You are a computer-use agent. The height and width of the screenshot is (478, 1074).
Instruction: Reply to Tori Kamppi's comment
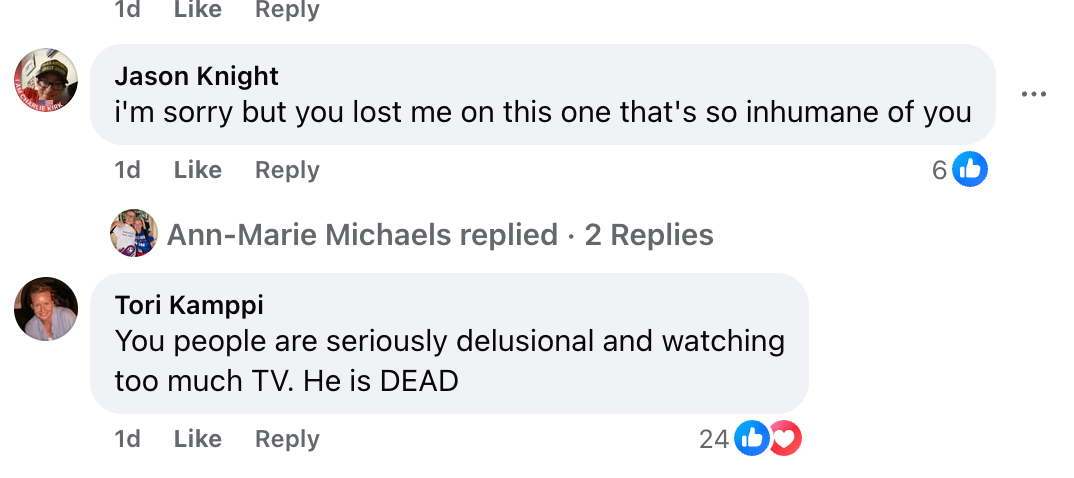click(x=287, y=439)
